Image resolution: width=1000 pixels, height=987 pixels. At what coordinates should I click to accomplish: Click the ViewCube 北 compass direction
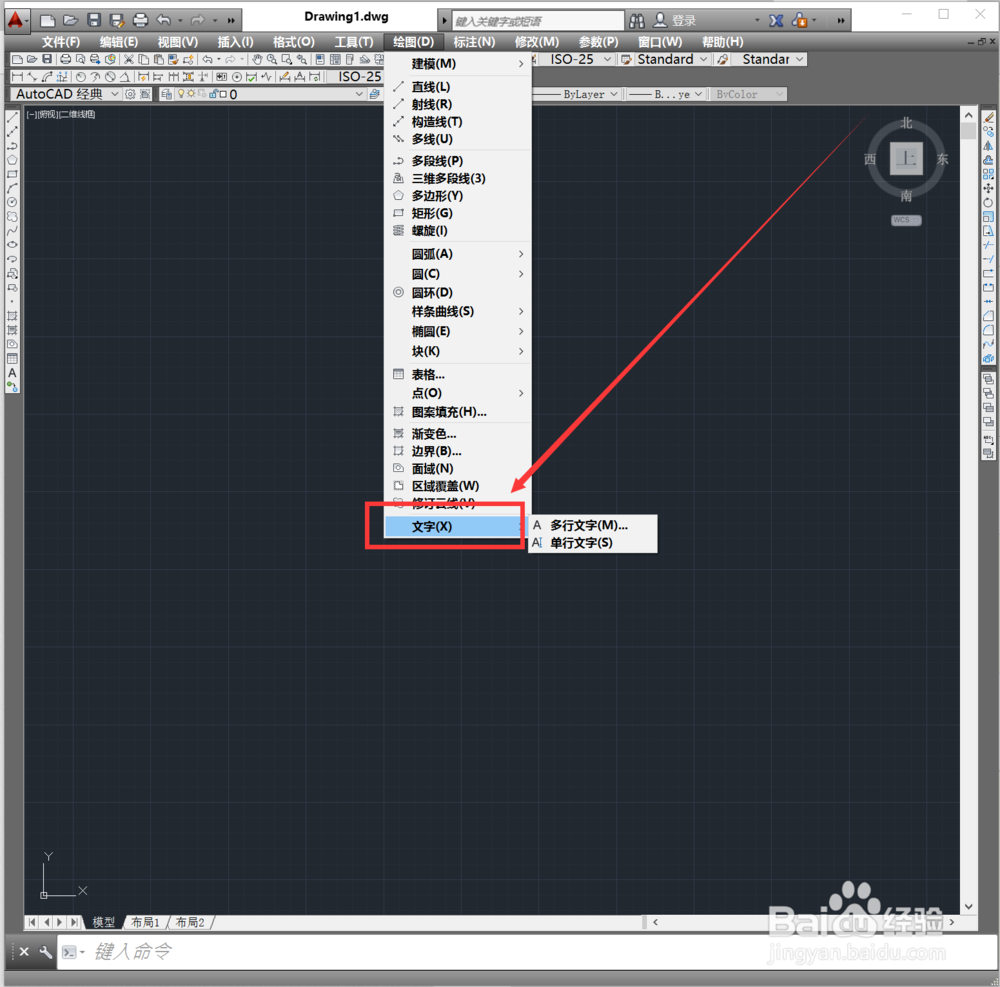click(x=906, y=123)
